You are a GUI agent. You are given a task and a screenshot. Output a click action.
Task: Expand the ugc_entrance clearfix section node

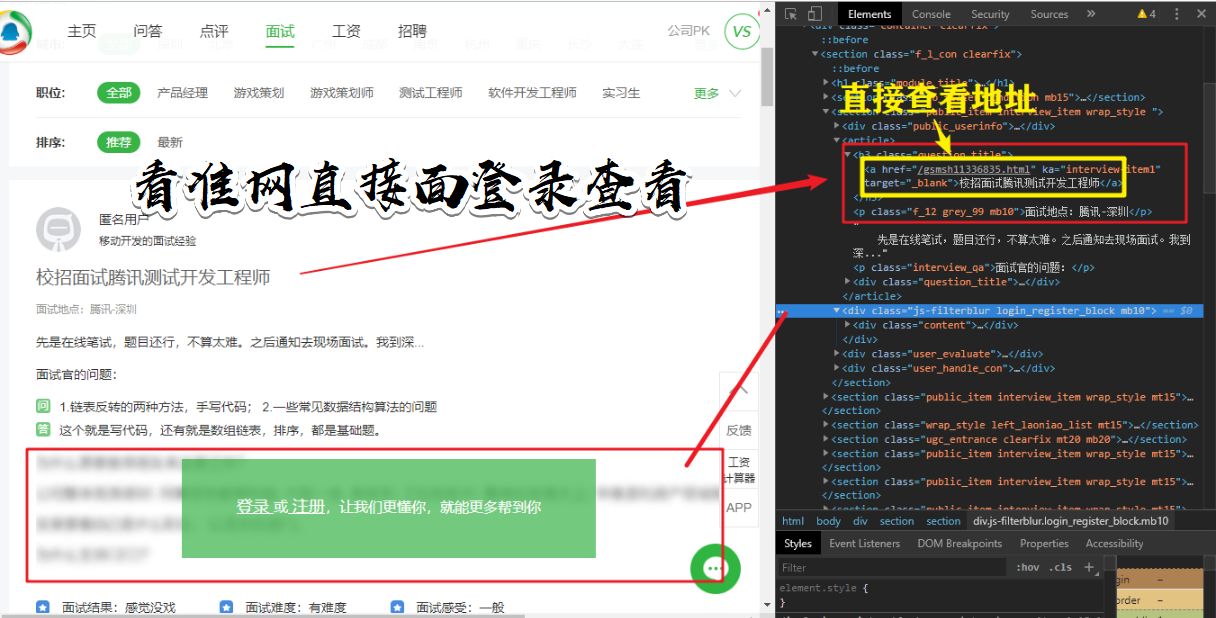click(826, 439)
